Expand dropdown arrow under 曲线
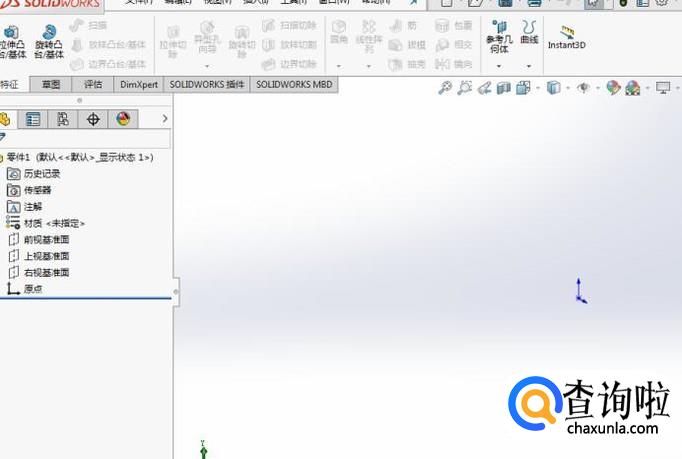This screenshot has height=459, width=682. point(529,66)
